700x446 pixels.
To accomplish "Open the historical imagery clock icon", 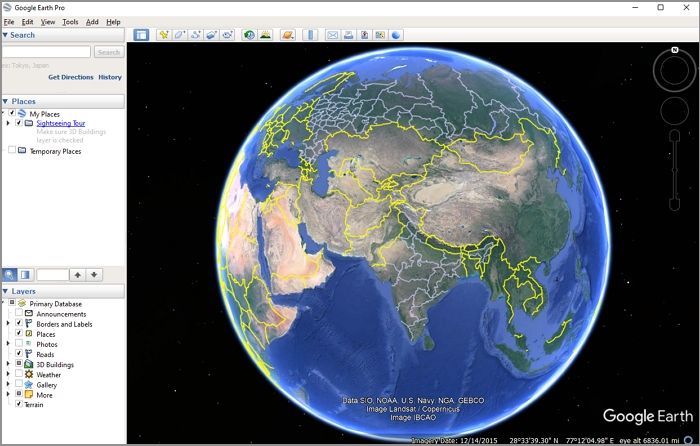I will coord(249,35).
